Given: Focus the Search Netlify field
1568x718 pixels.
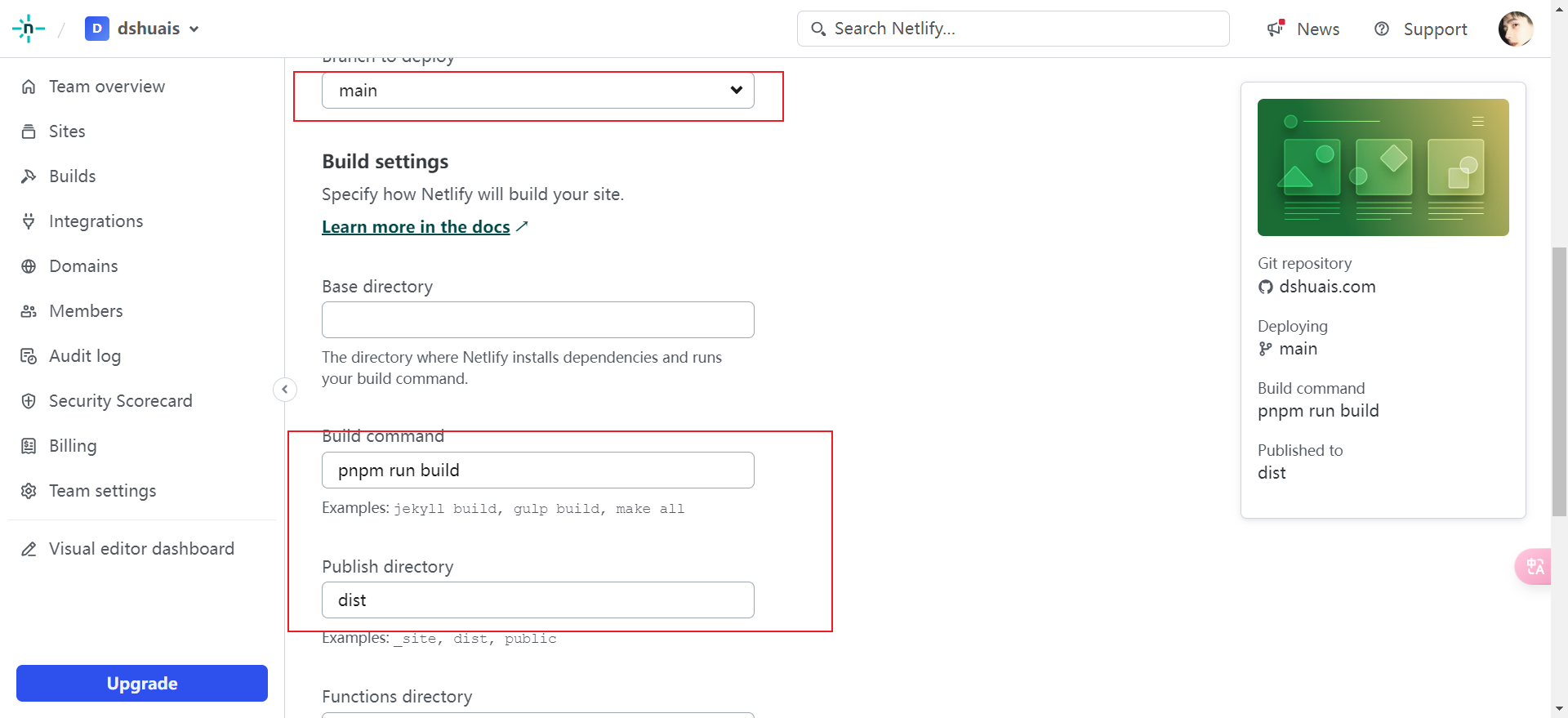Looking at the screenshot, I should coord(1013,29).
